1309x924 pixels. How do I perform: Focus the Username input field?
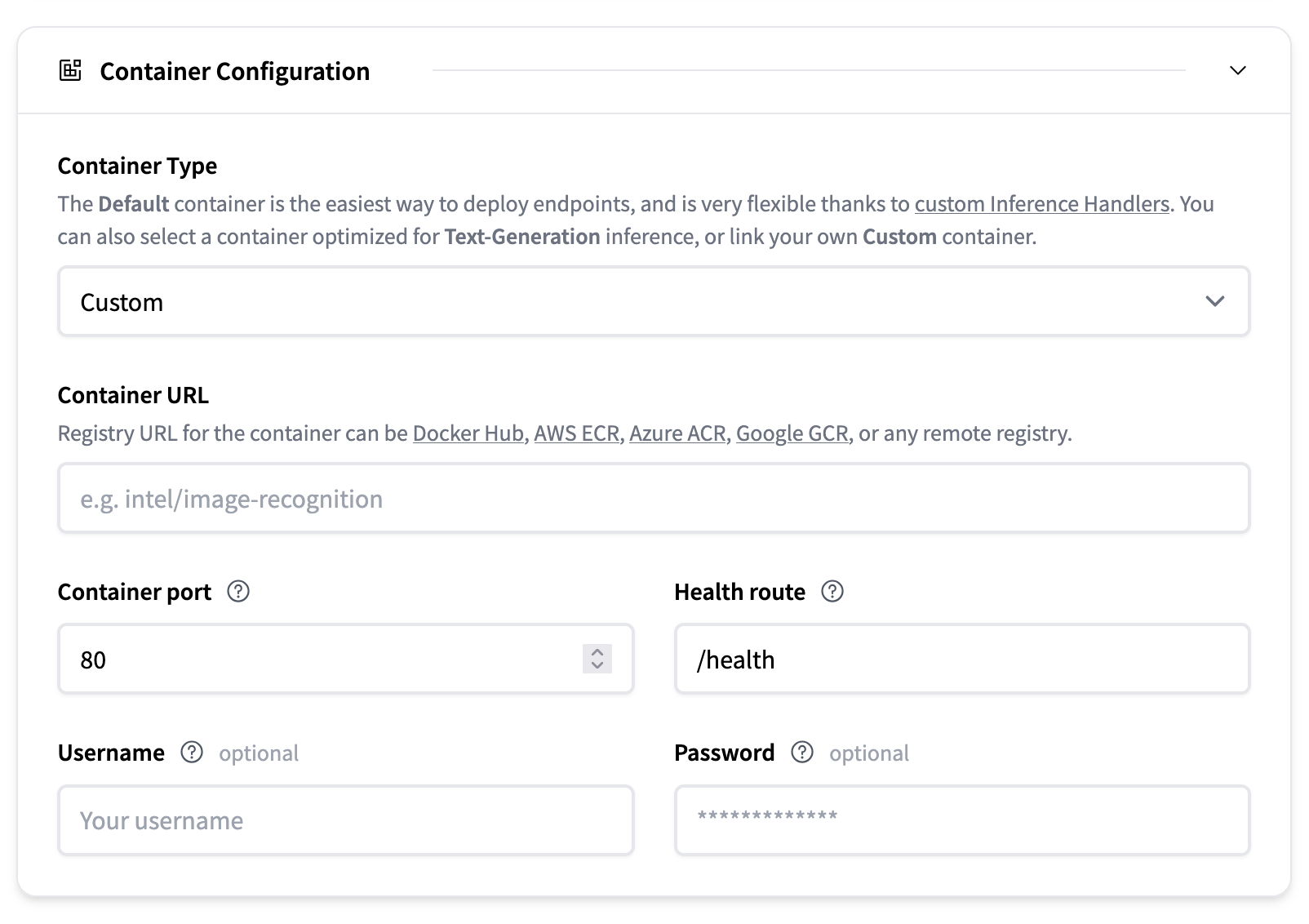pyautogui.click(x=345, y=820)
